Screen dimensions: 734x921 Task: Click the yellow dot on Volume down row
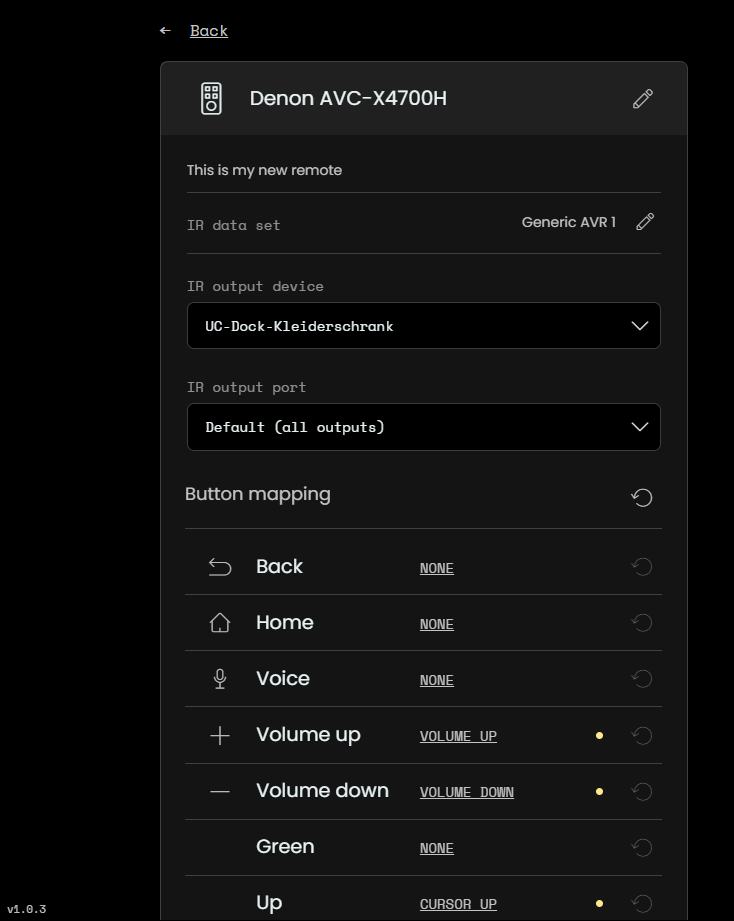[600, 791]
